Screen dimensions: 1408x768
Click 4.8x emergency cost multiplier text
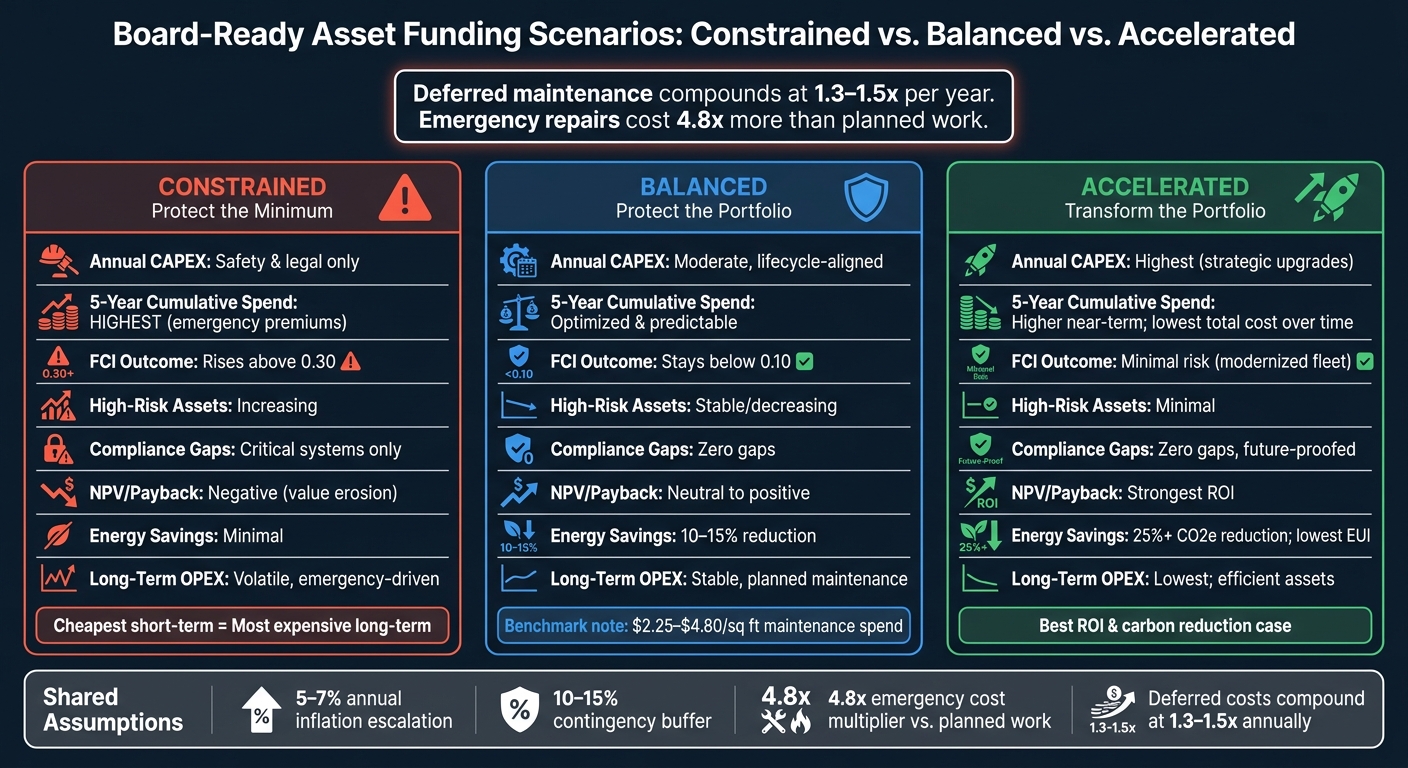pyautogui.click(x=939, y=710)
